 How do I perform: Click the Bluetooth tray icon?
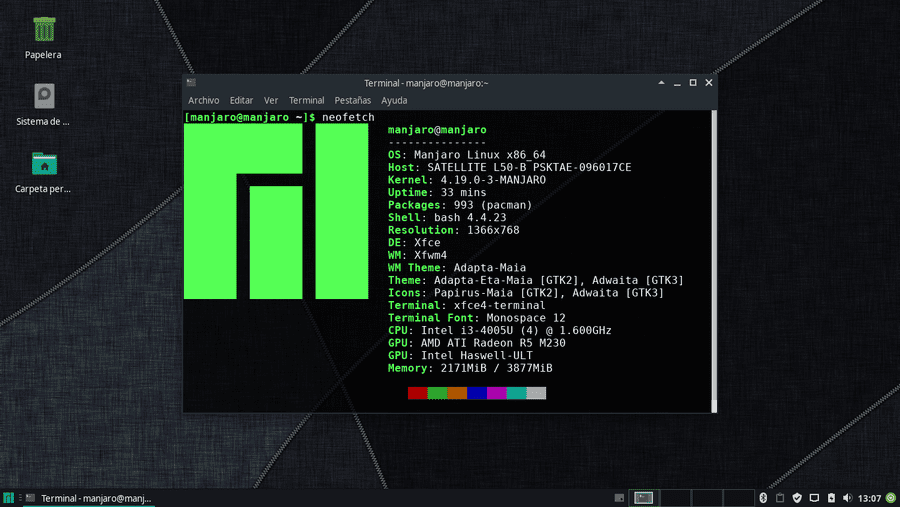click(x=763, y=498)
